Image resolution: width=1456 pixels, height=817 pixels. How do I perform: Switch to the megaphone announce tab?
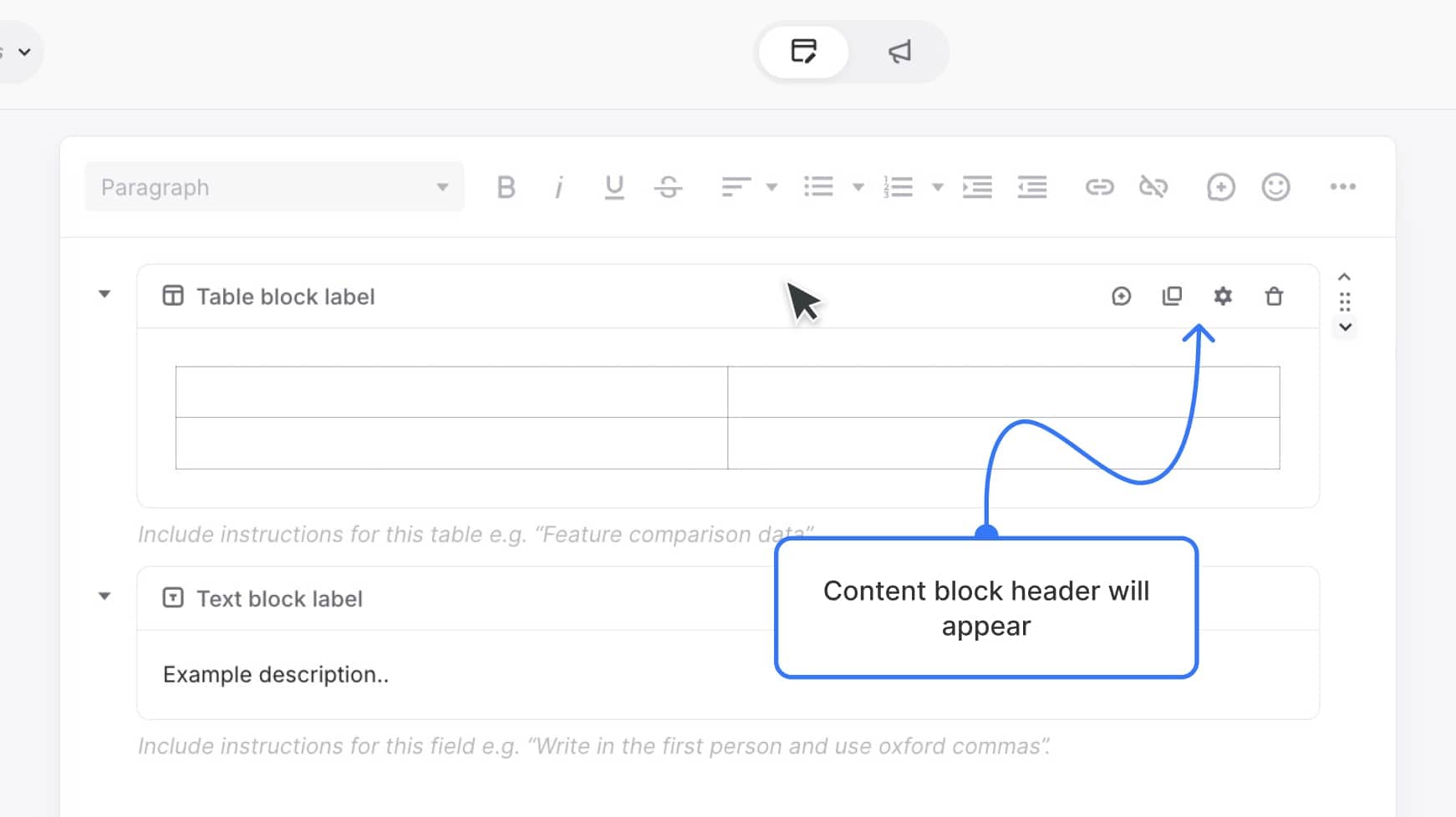[899, 52]
